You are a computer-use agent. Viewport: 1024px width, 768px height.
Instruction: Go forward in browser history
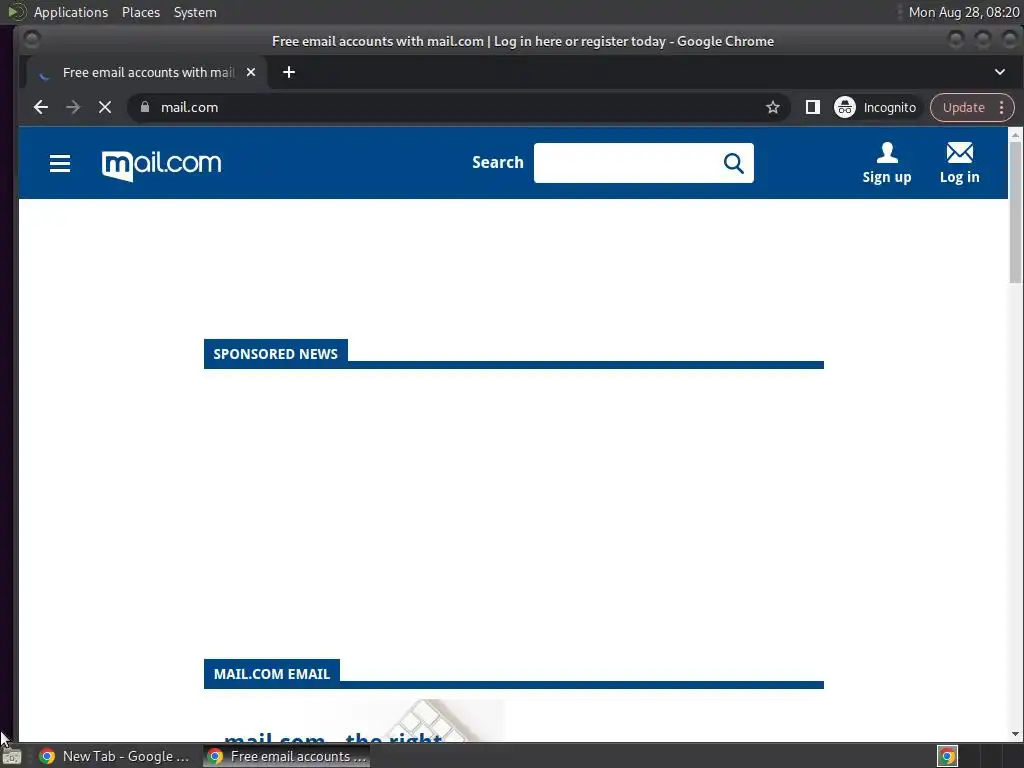73,107
